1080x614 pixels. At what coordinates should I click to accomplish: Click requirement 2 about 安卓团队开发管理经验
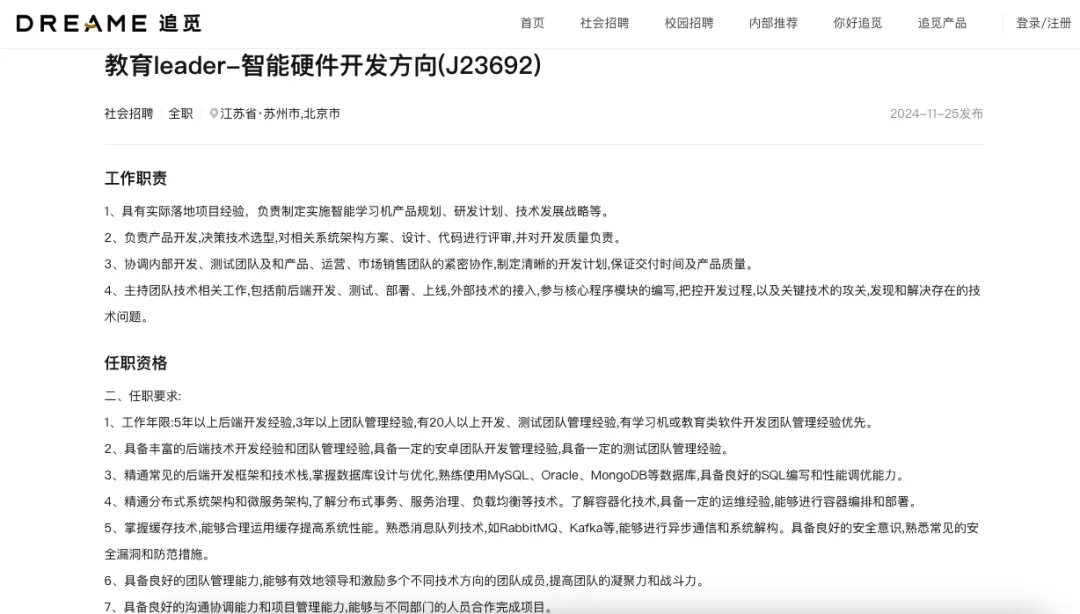418,449
